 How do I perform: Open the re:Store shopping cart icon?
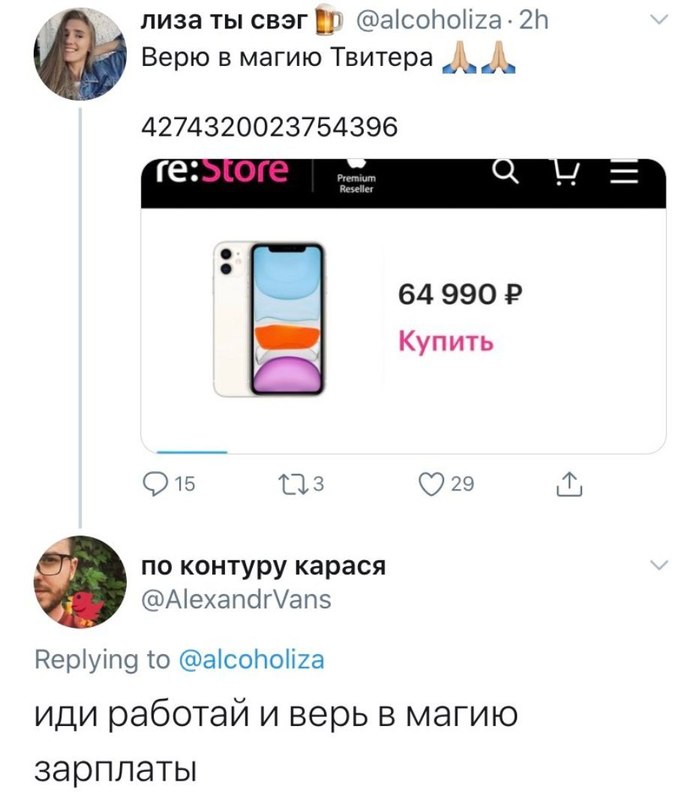tap(565, 172)
